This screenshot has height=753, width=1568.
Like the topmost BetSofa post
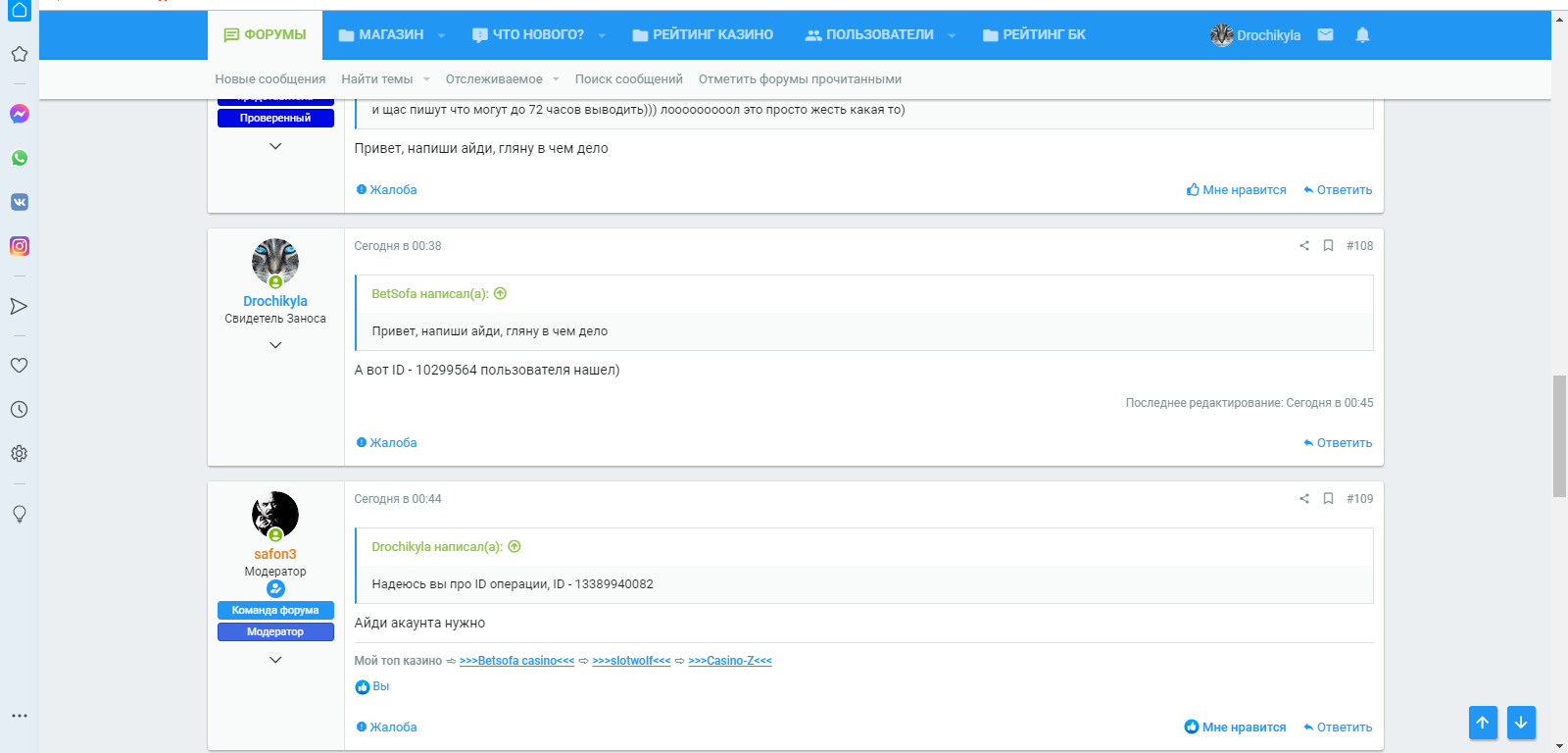pyautogui.click(x=1236, y=190)
